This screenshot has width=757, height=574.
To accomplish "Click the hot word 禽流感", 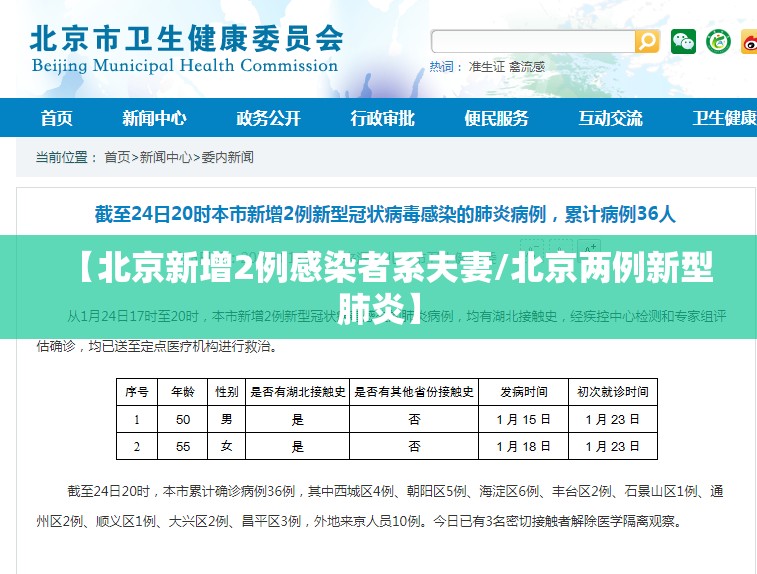I will pyautogui.click(x=527, y=67).
